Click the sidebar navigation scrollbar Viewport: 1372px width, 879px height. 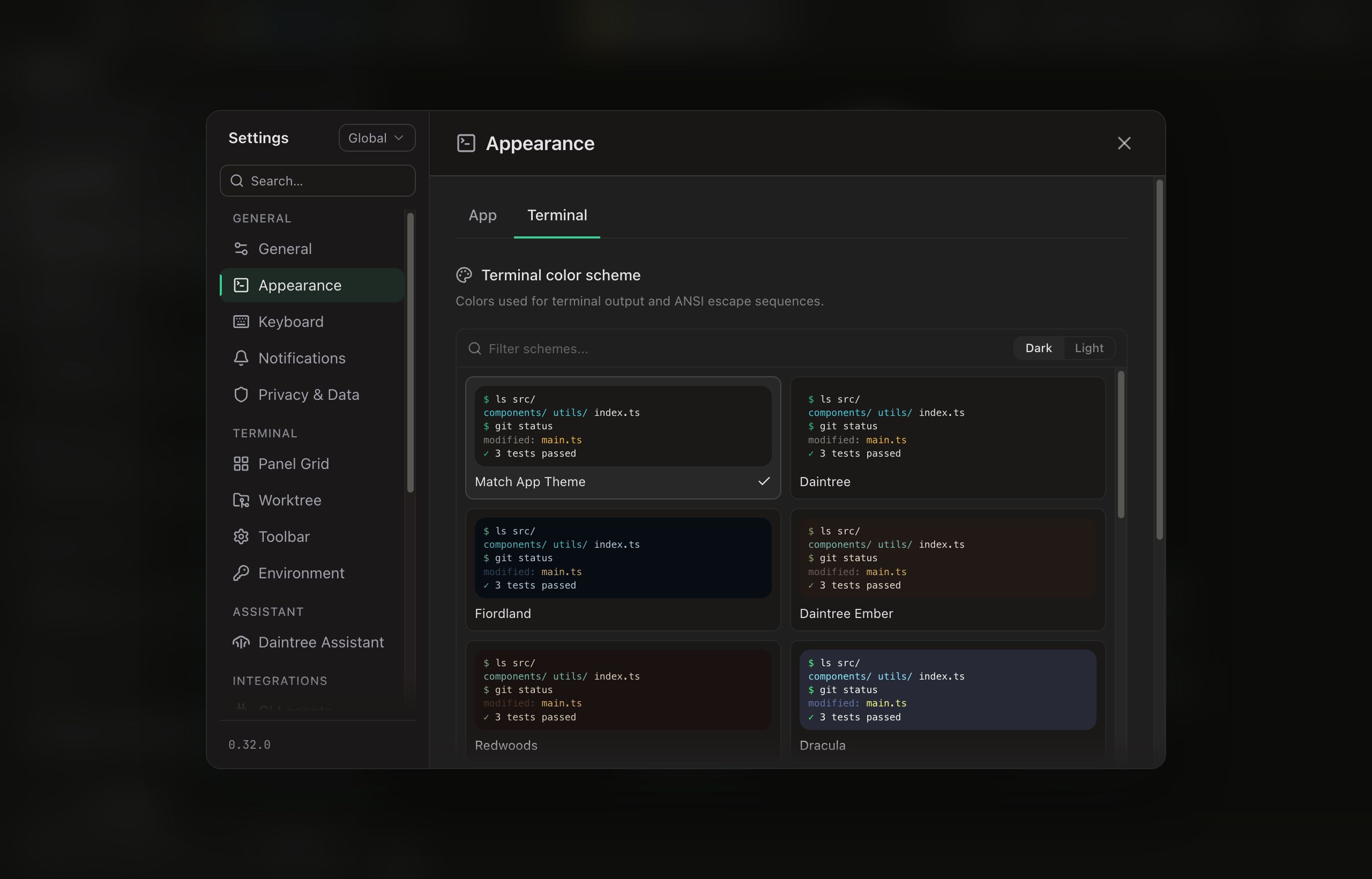click(411, 352)
